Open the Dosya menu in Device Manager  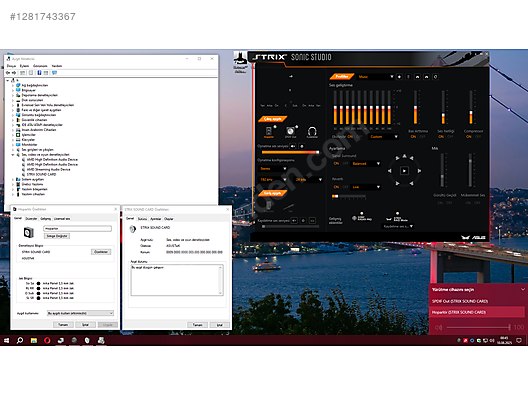(11, 66)
